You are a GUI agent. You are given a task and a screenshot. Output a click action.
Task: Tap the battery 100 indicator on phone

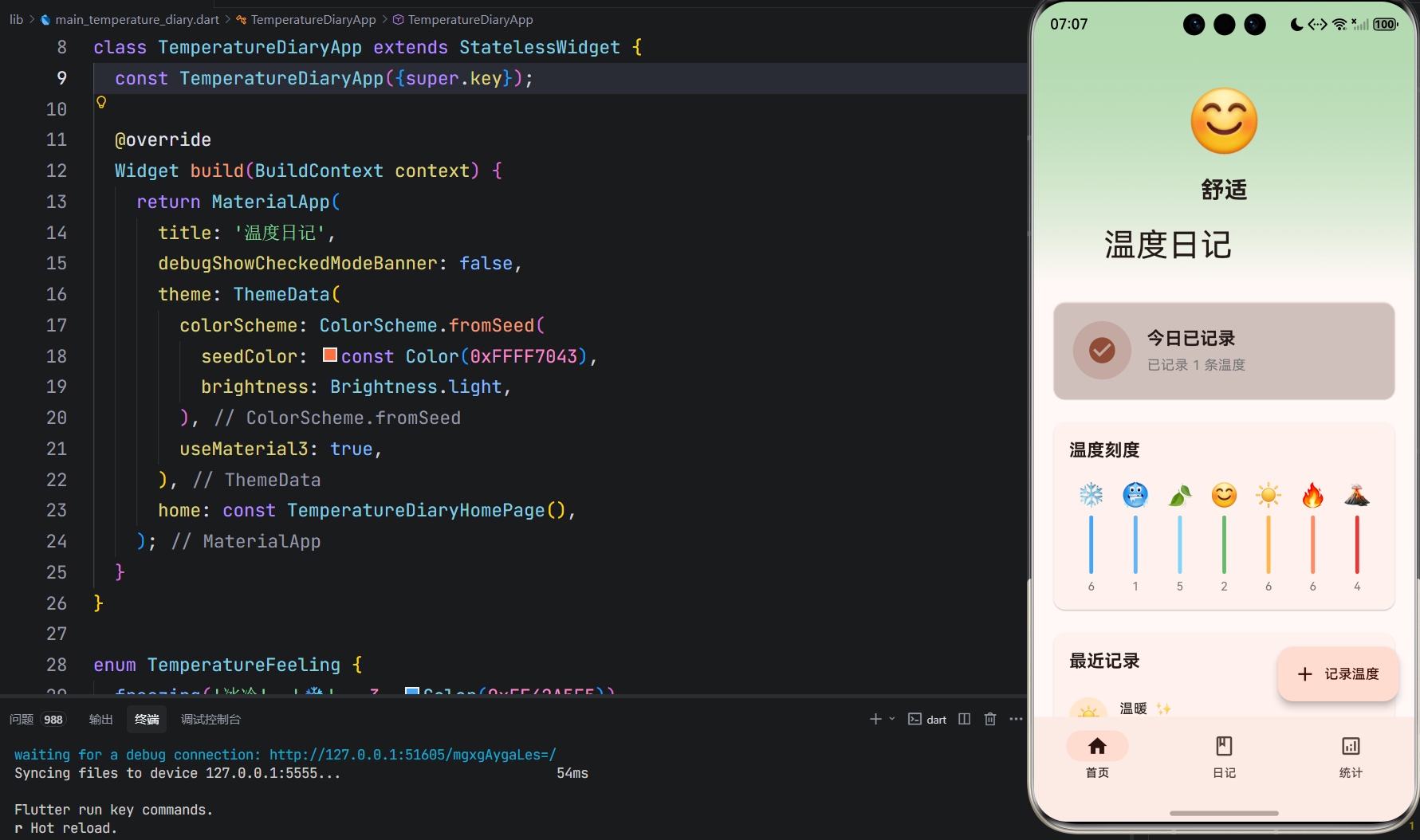coord(1385,25)
